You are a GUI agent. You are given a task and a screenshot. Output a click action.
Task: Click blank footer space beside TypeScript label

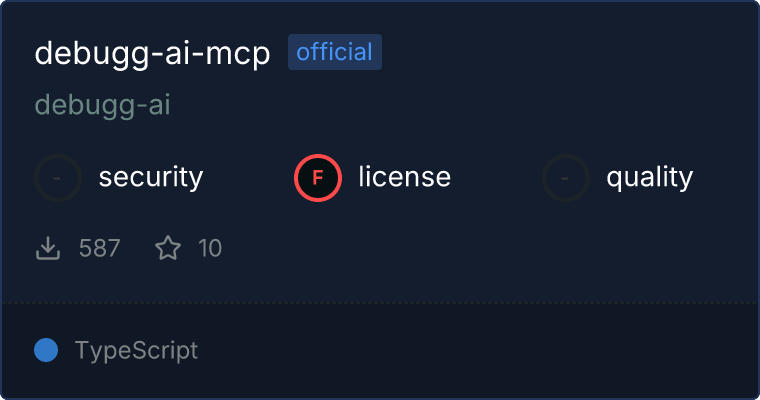point(475,351)
